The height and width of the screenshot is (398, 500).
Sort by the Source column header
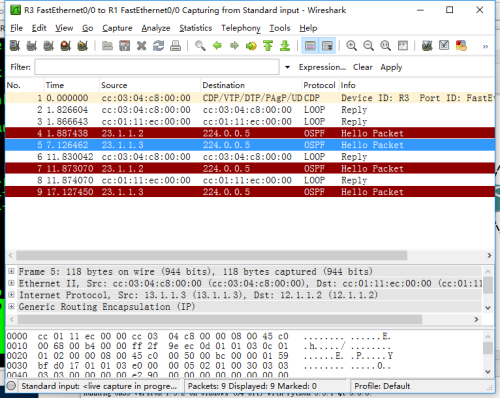click(150, 85)
